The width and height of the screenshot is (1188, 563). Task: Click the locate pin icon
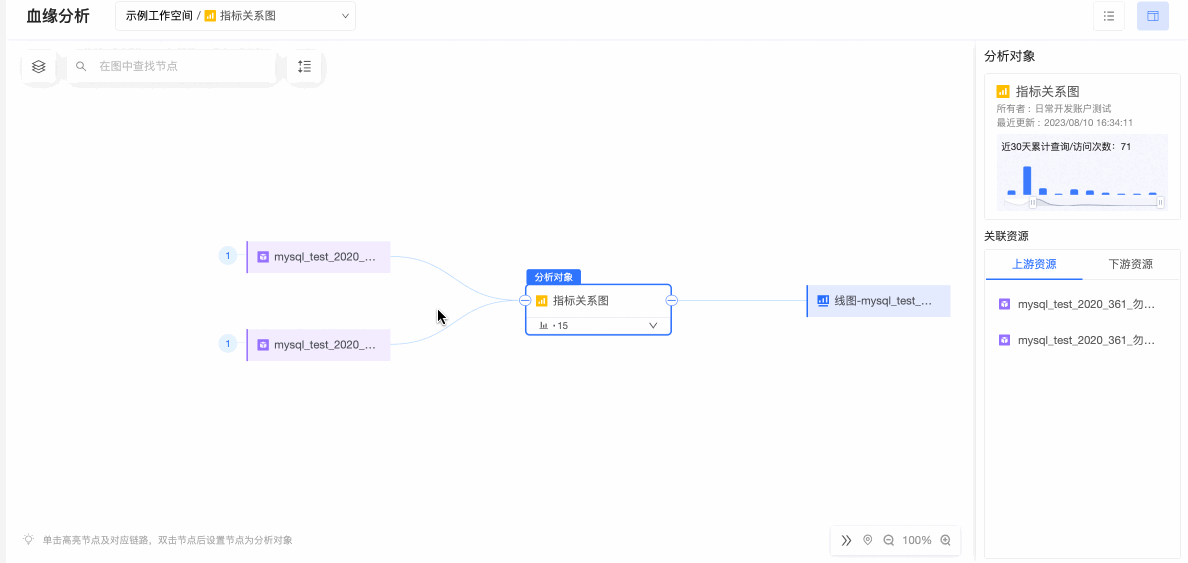867,540
